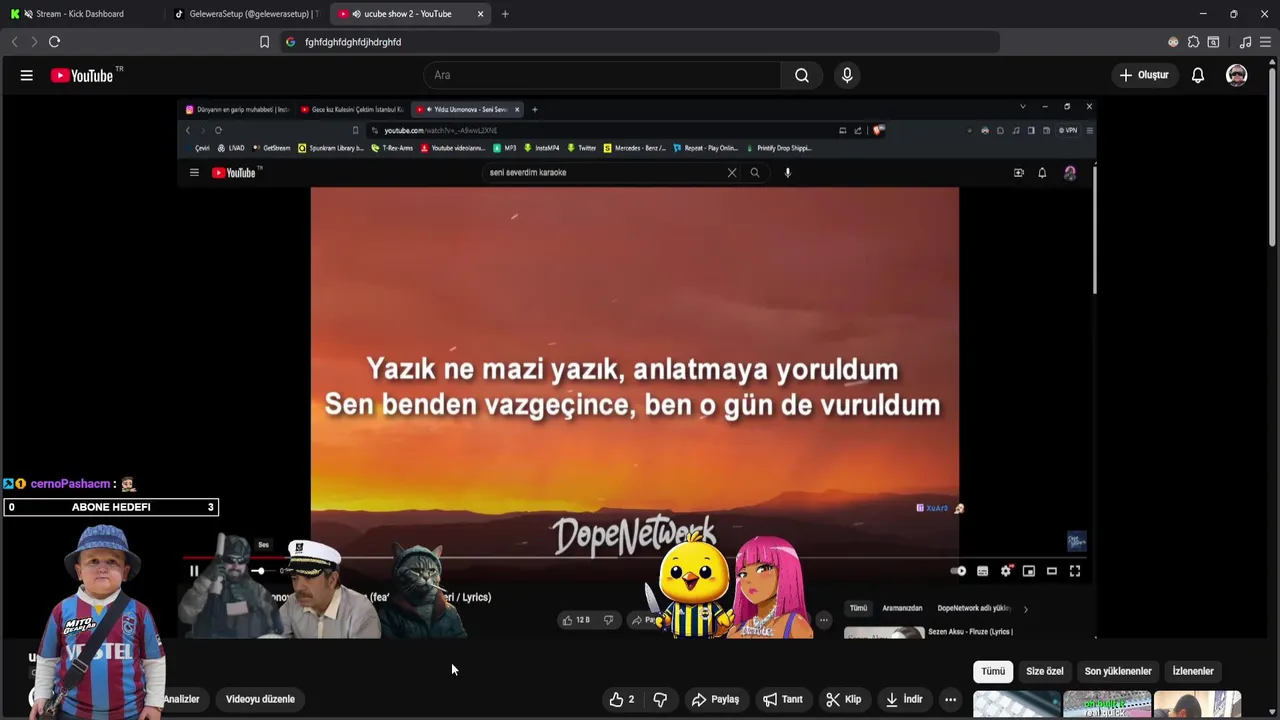
Task: Start voice search with the microphone
Action: click(x=847, y=75)
